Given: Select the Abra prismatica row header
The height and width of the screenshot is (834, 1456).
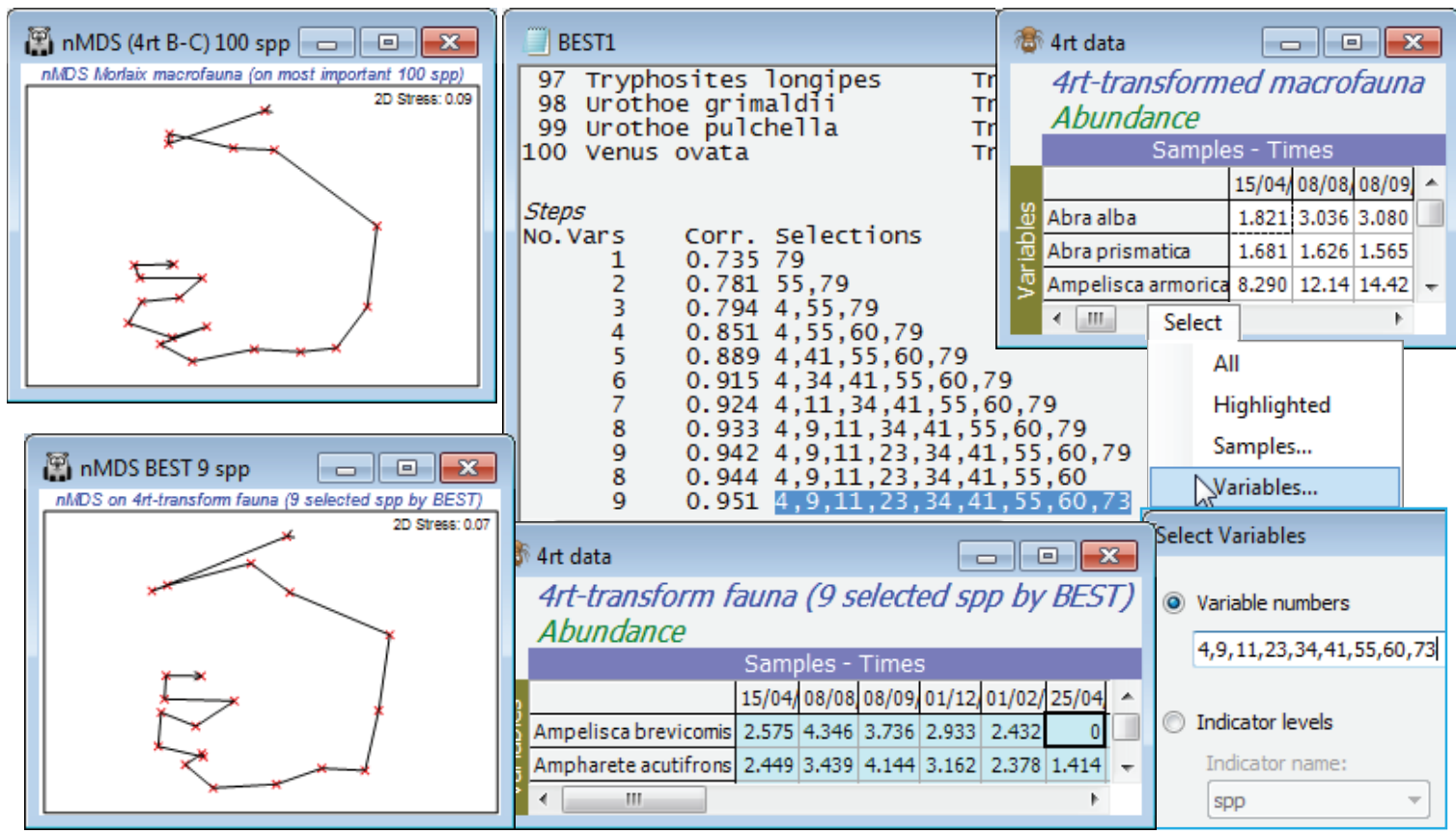Looking at the screenshot, I should coord(1135,252).
